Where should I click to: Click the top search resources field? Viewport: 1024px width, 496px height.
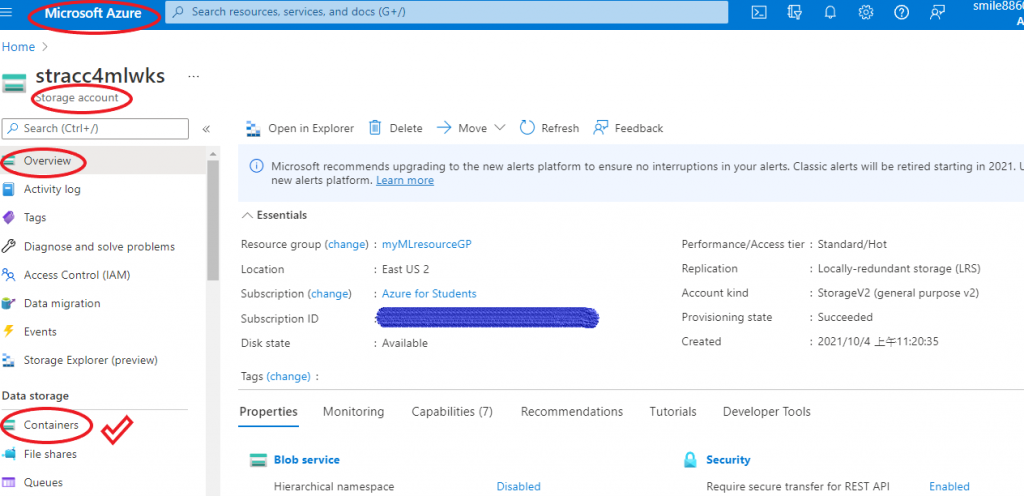tap(446, 12)
